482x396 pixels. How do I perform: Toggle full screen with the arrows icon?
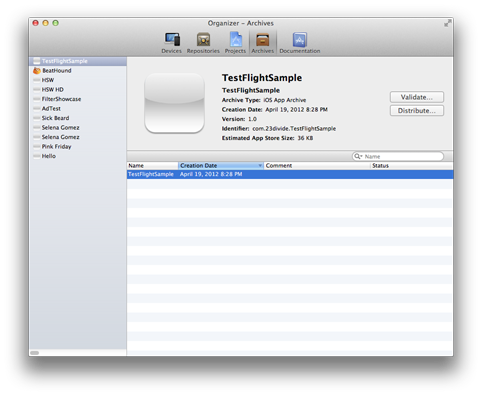[x=447, y=23]
